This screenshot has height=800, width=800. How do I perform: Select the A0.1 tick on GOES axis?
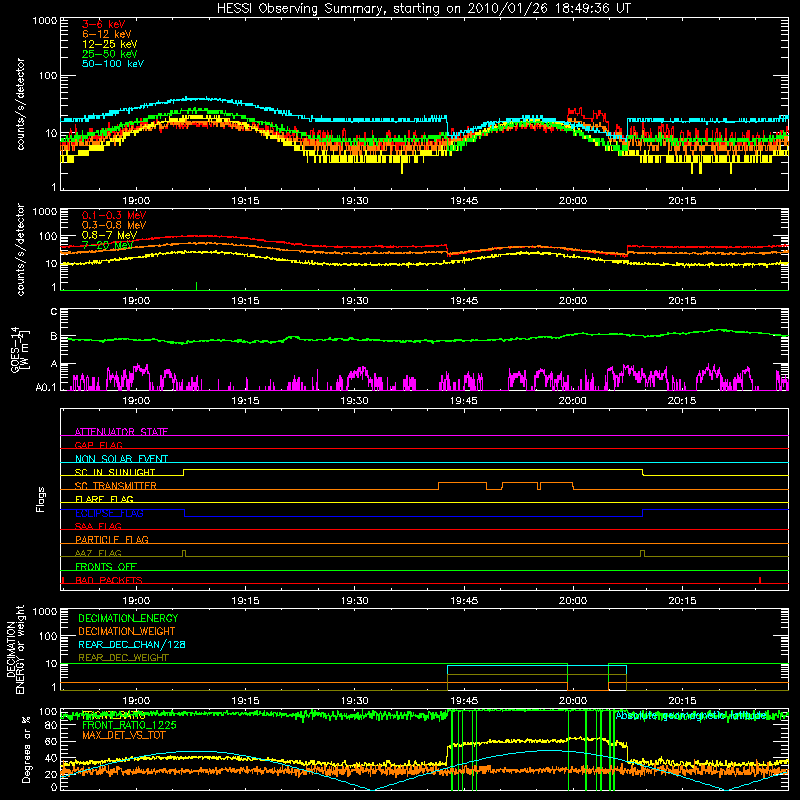pos(46,388)
